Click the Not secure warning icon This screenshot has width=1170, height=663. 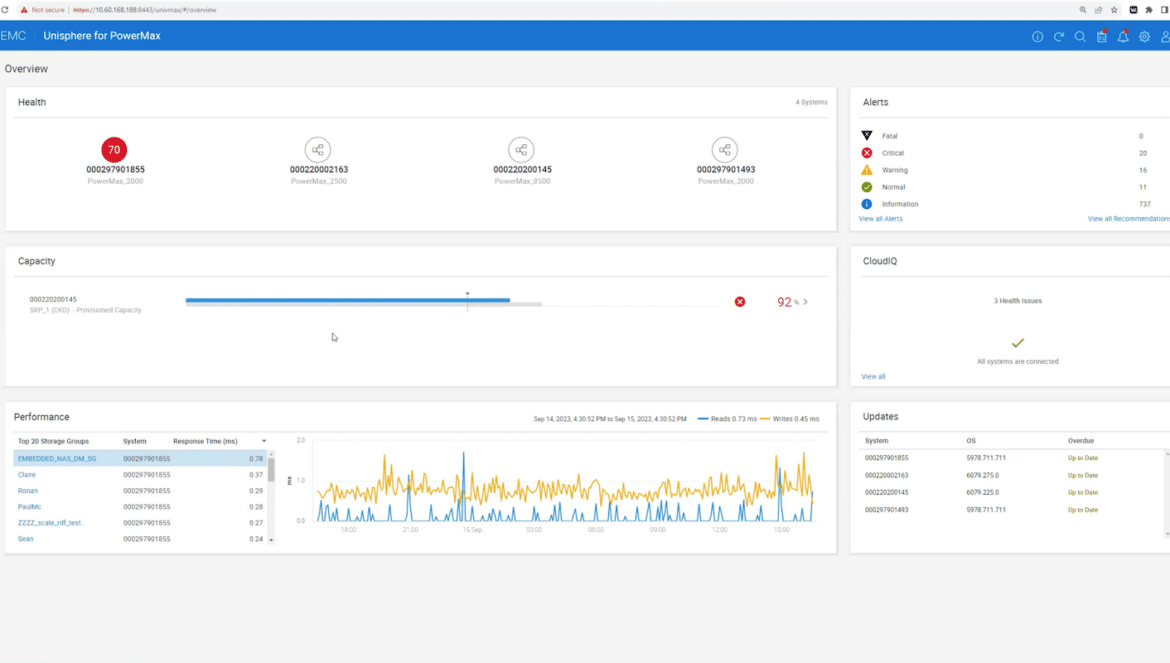click(x=24, y=10)
